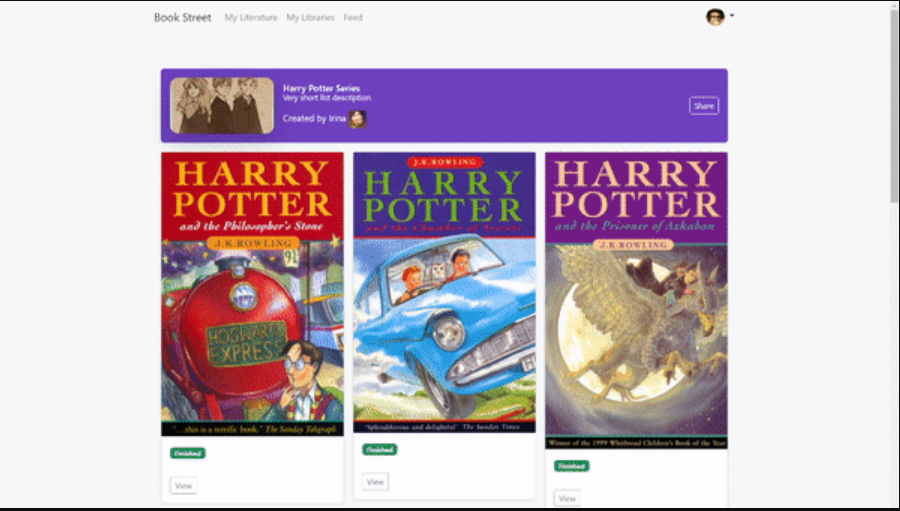The width and height of the screenshot is (900, 511).
Task: Go to My Libraries
Action: pyautogui.click(x=310, y=18)
